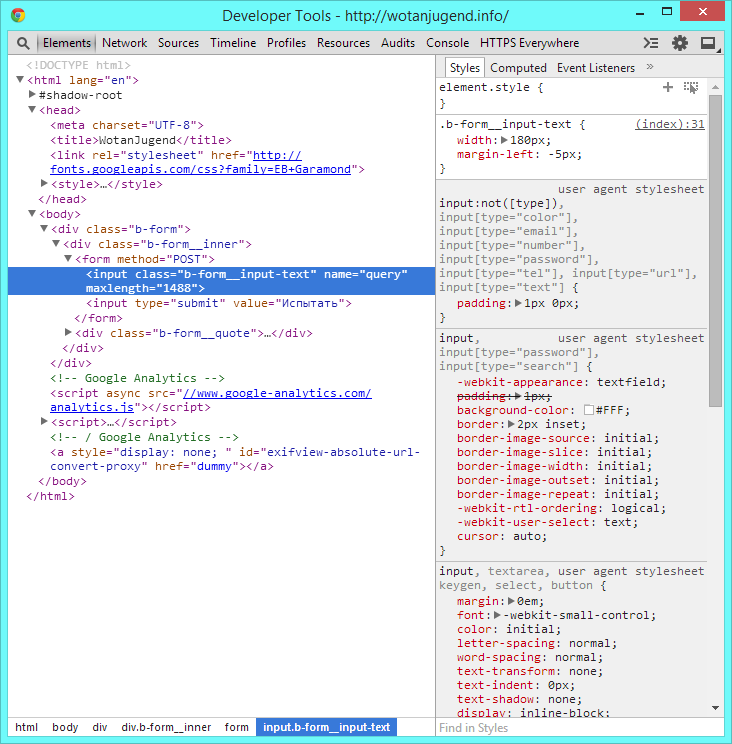Screen dimensions: 732x744
Task: Show more sidebar tabs chevron
Action: click(650, 67)
